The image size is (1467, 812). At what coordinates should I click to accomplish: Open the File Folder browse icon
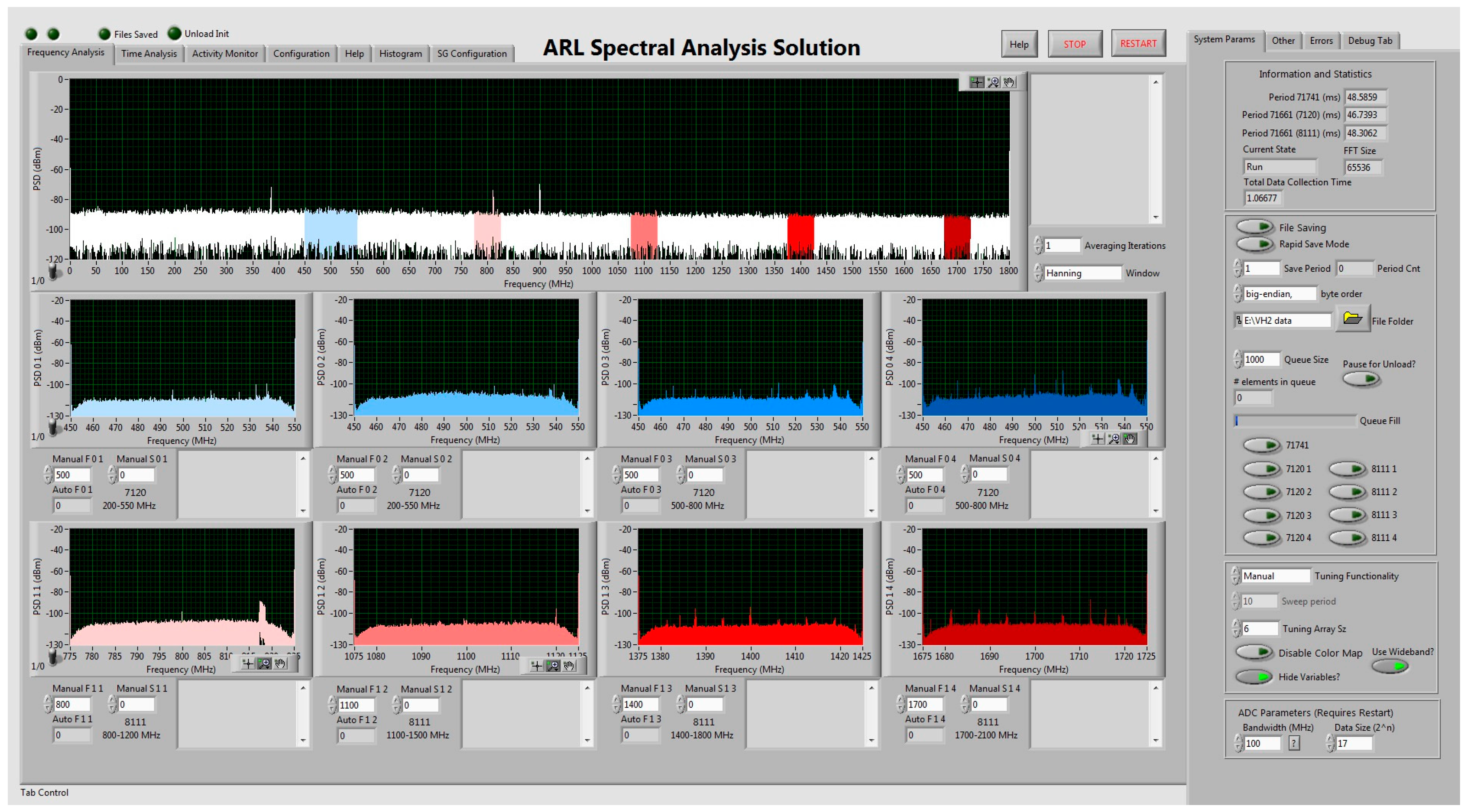pos(1352,318)
